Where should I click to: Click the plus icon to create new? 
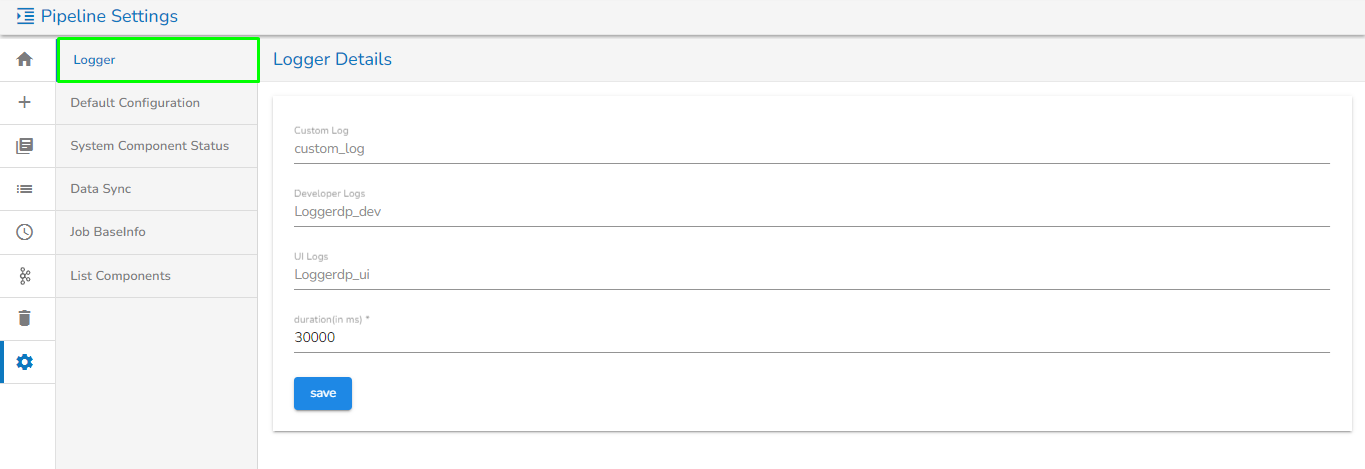[25, 102]
